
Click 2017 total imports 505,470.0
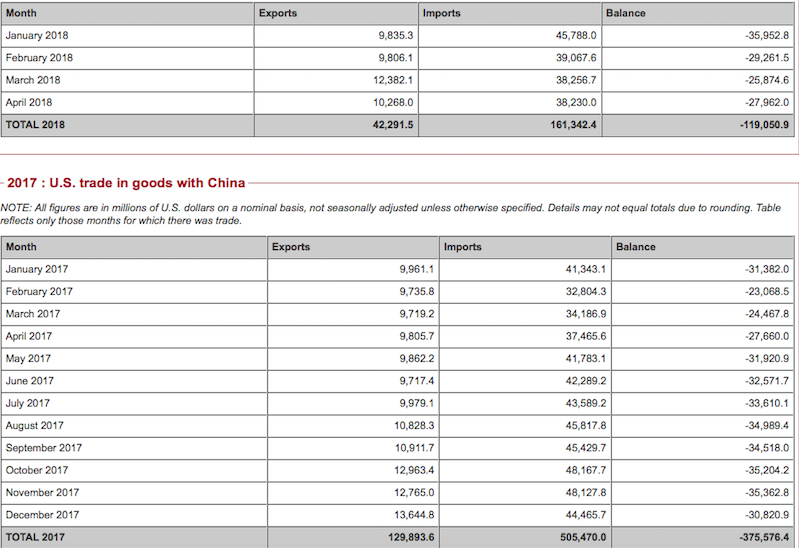[x=583, y=537]
